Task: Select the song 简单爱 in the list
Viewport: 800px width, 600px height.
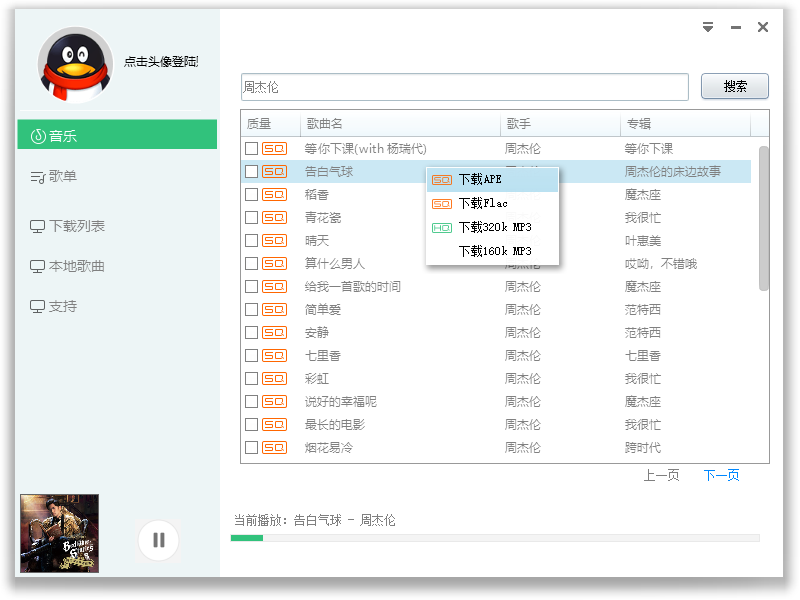Action: point(322,310)
